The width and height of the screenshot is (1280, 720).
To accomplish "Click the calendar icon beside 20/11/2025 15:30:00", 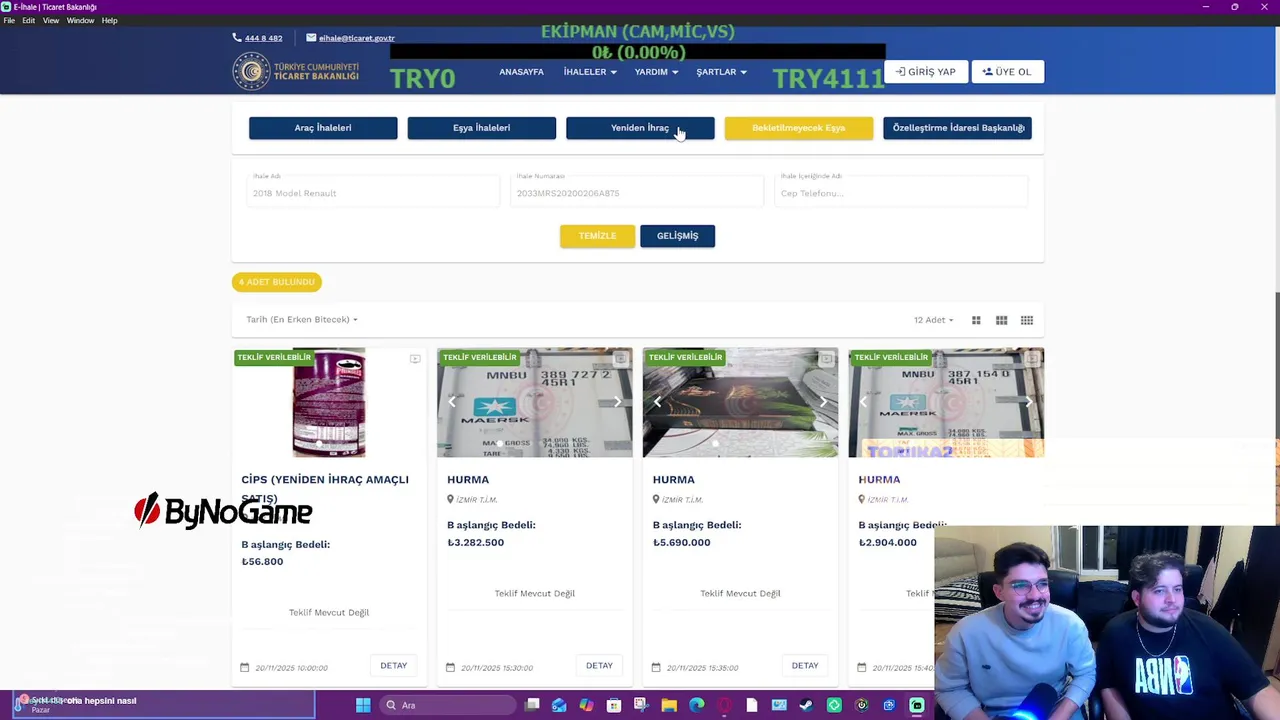I will pos(450,667).
